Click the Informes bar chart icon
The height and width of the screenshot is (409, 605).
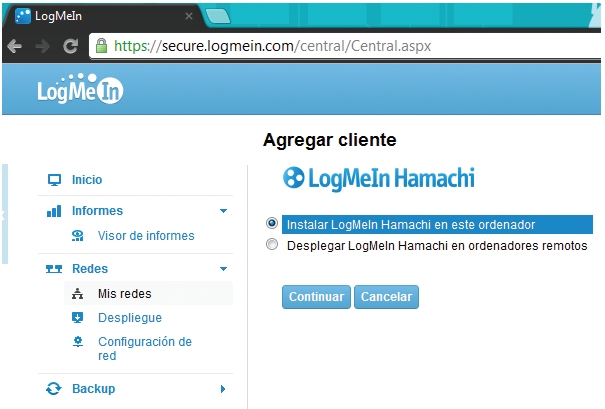pos(54,211)
